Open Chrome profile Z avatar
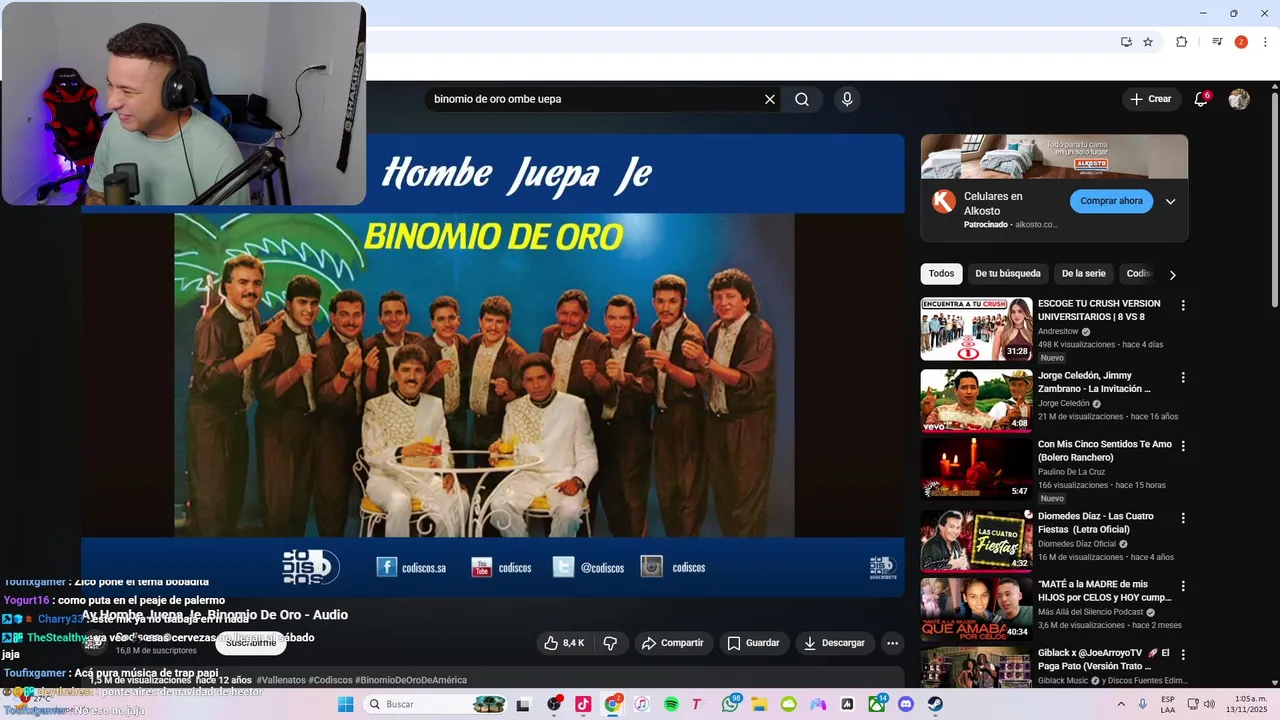Screen dimensions: 1280x720 [x=1241, y=42]
